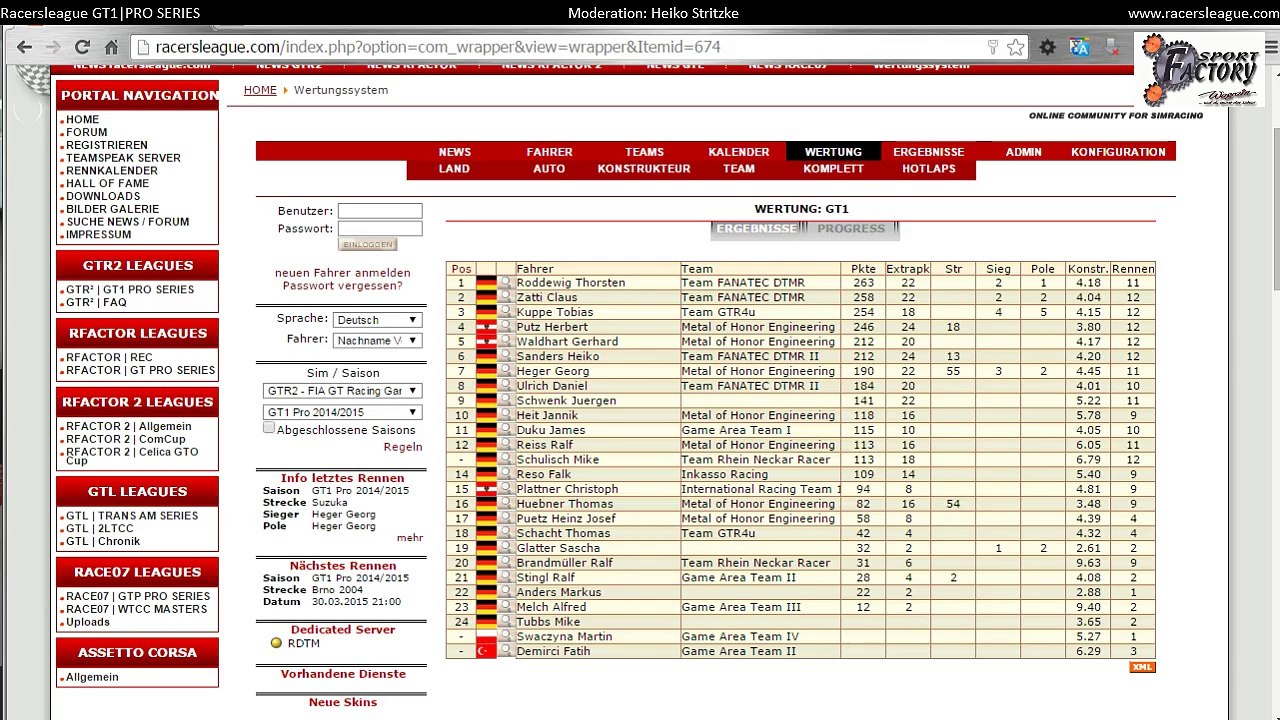Open the TEAMS menu item
This screenshot has width=1280, height=720.
[x=644, y=152]
